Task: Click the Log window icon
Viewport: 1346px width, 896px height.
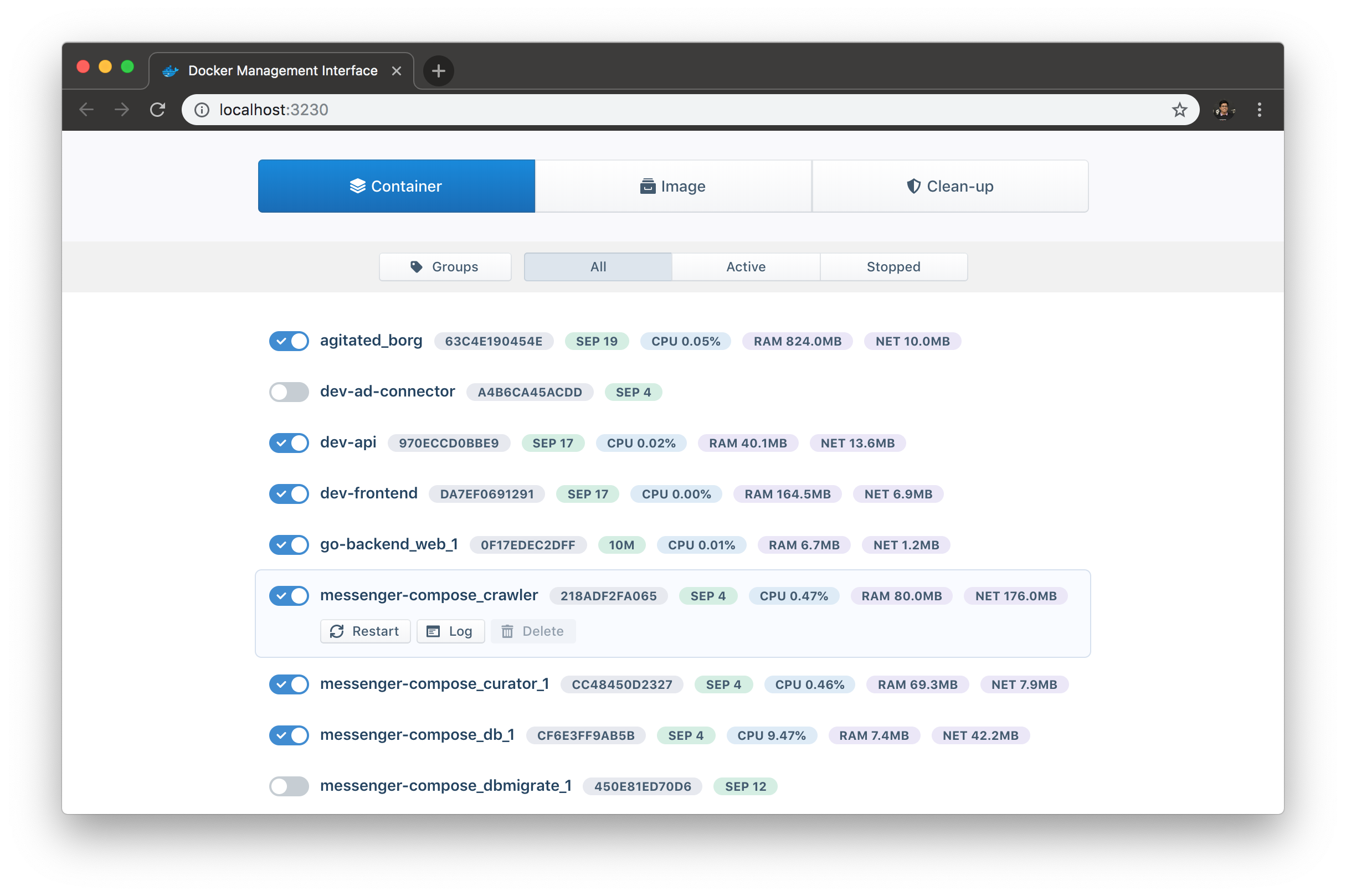Action: click(x=433, y=631)
